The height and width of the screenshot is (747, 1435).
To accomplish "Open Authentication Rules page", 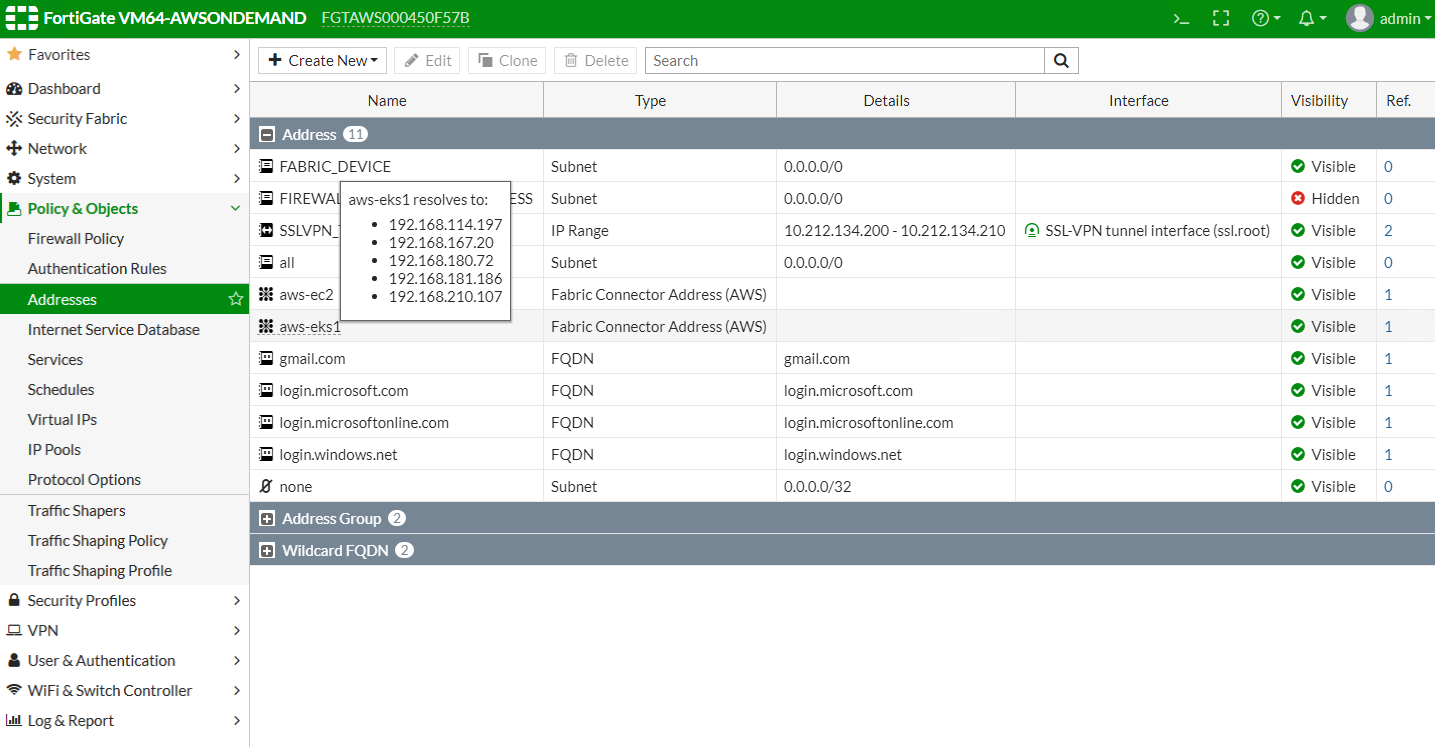I will 97,269.
